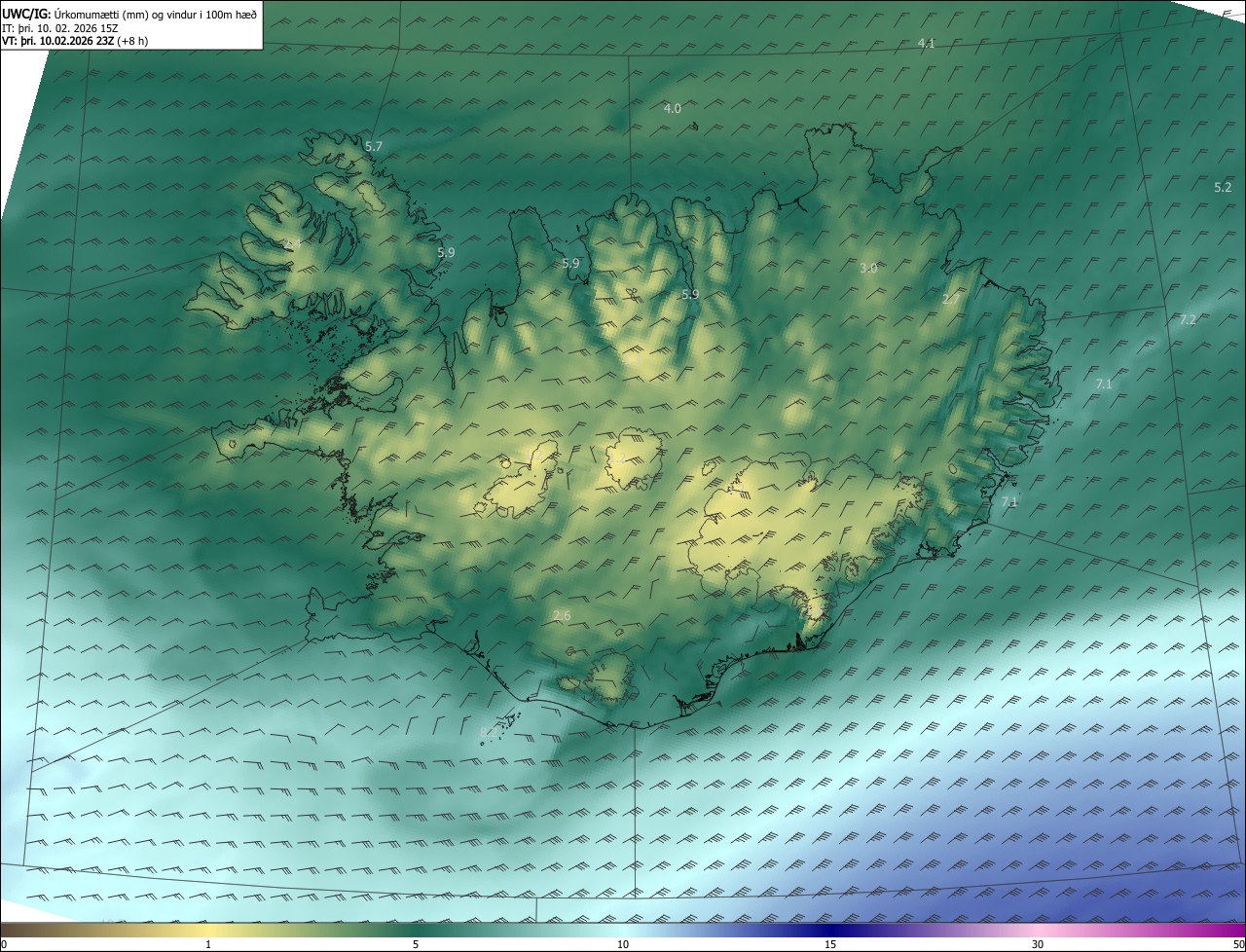Click the VT: þri. 10.02.2026 23Z (+8 h) line
The height and width of the screenshot is (952, 1246).
point(75,41)
